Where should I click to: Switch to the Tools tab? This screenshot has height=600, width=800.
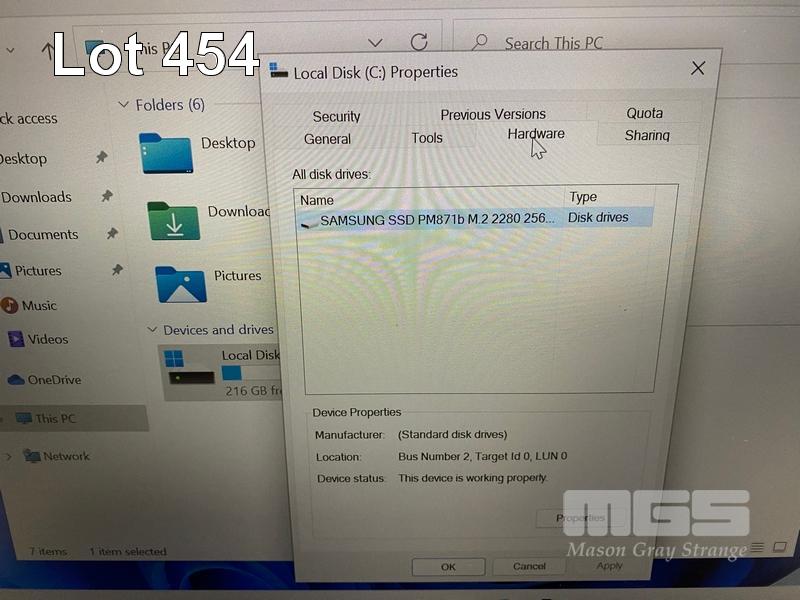pyautogui.click(x=427, y=138)
